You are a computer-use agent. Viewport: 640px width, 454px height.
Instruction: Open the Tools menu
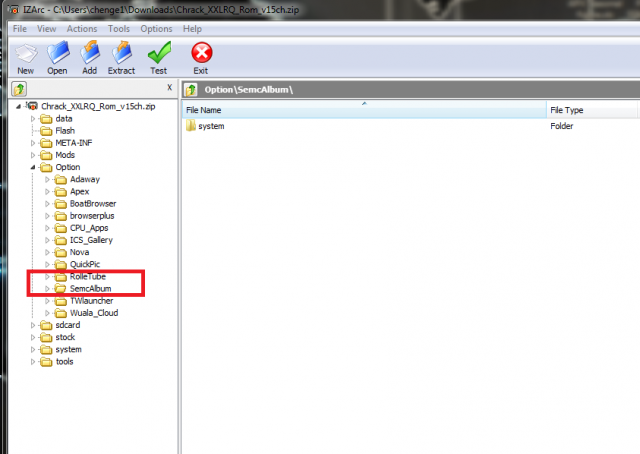(x=119, y=29)
